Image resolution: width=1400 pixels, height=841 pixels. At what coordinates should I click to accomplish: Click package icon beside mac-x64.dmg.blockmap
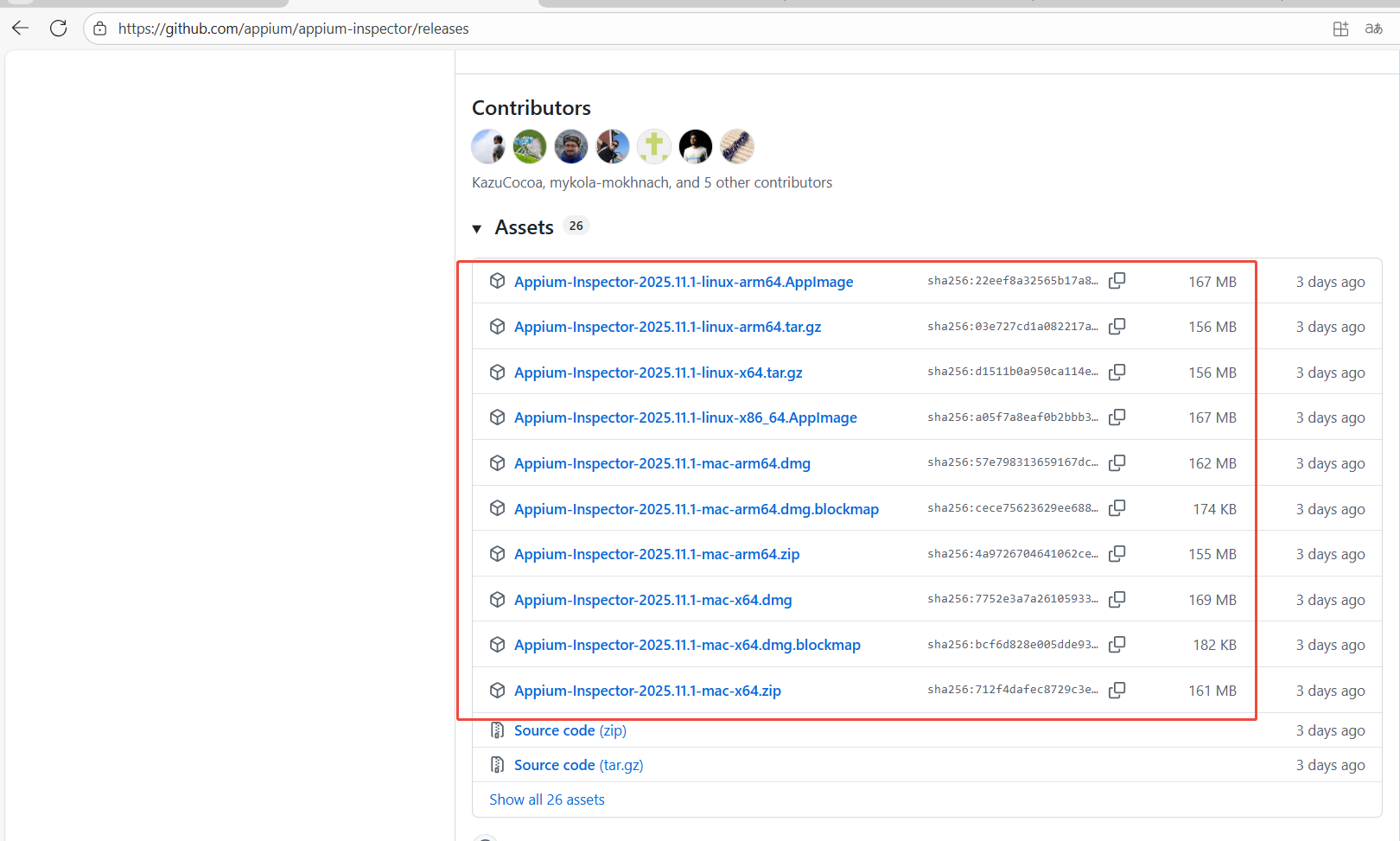[x=497, y=644]
